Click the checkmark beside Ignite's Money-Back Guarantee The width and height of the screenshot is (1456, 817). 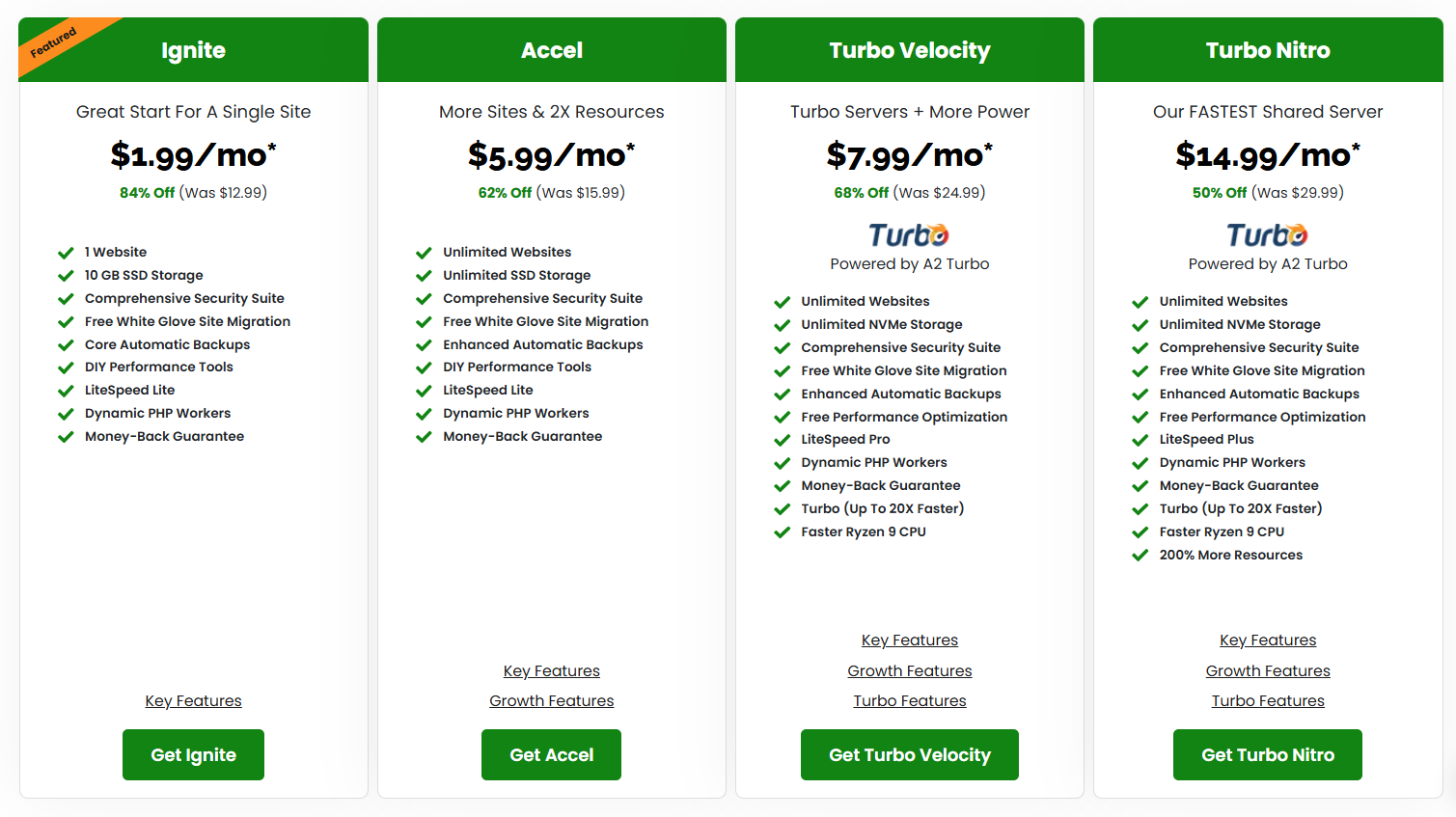tap(66, 437)
